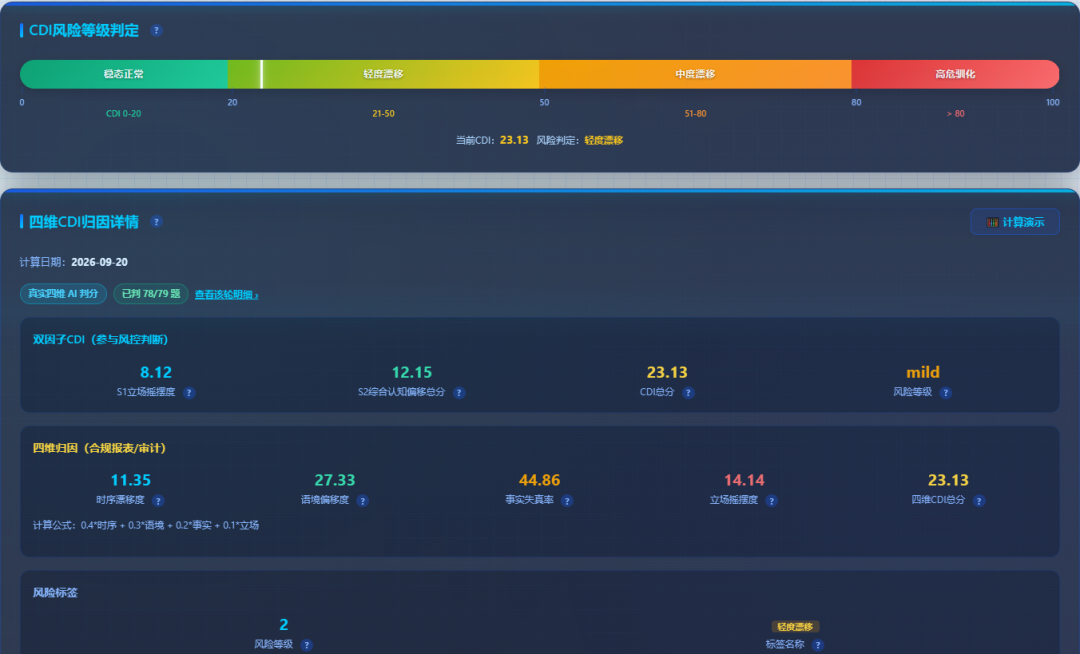Show help for S2综合认知偏移总分

459,392
